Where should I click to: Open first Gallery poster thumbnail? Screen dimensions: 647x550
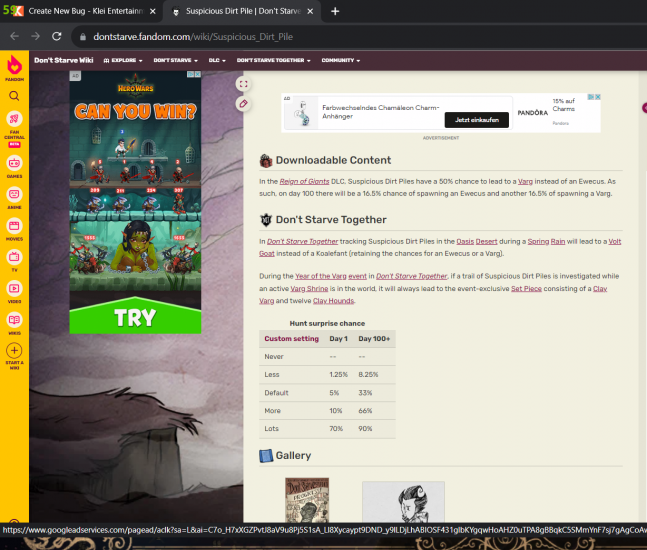click(x=307, y=500)
